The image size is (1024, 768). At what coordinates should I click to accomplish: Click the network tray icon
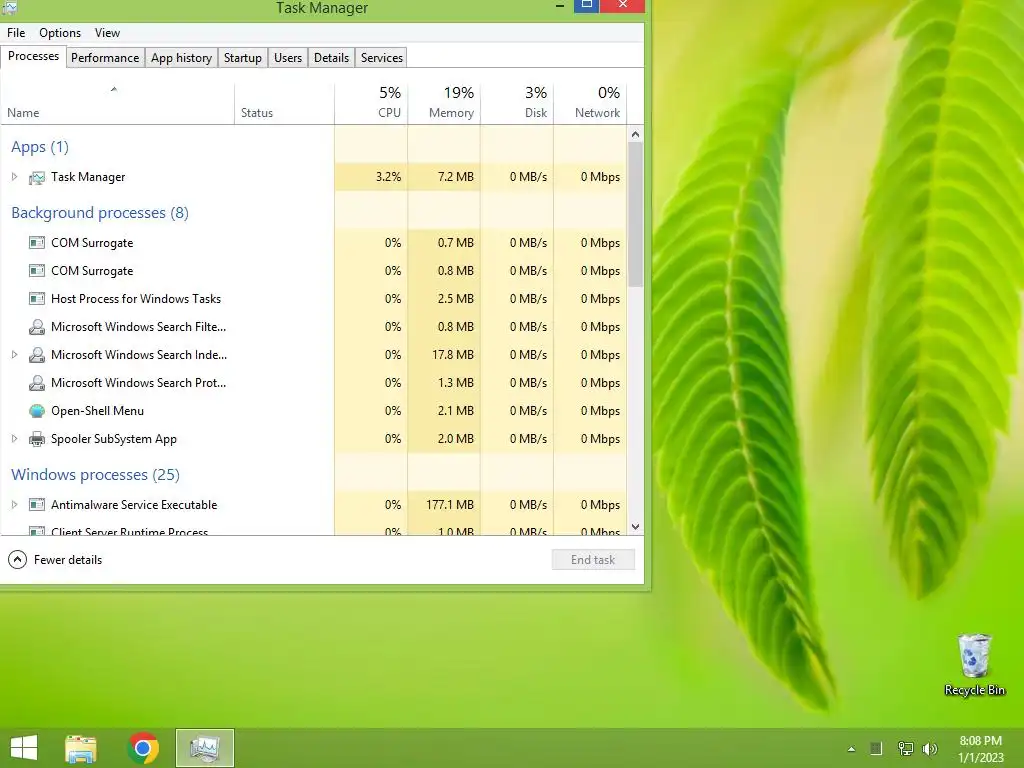pyautogui.click(x=905, y=749)
